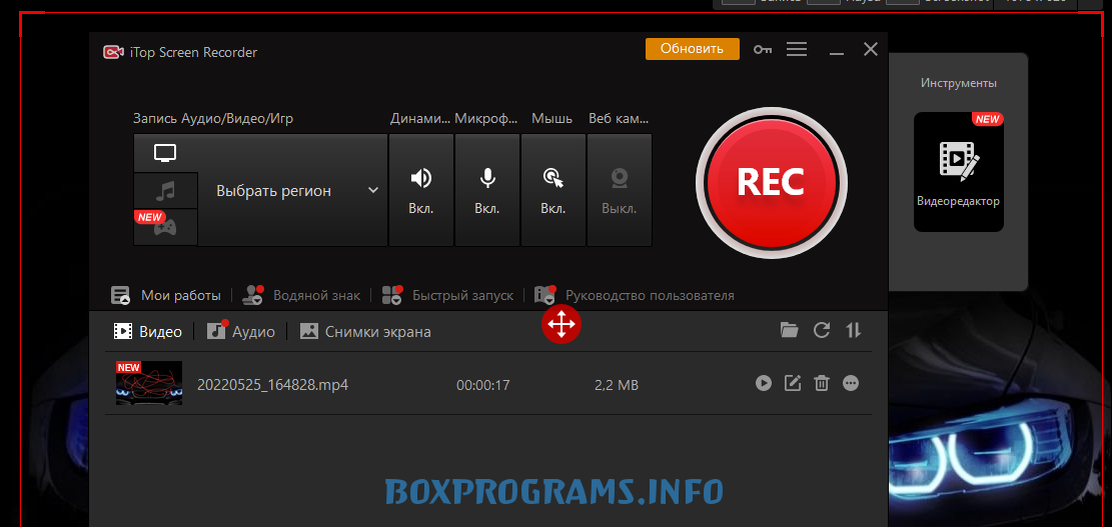The height and width of the screenshot is (527, 1112).
Task: Open Быстрый запуск option
Action: tap(447, 295)
